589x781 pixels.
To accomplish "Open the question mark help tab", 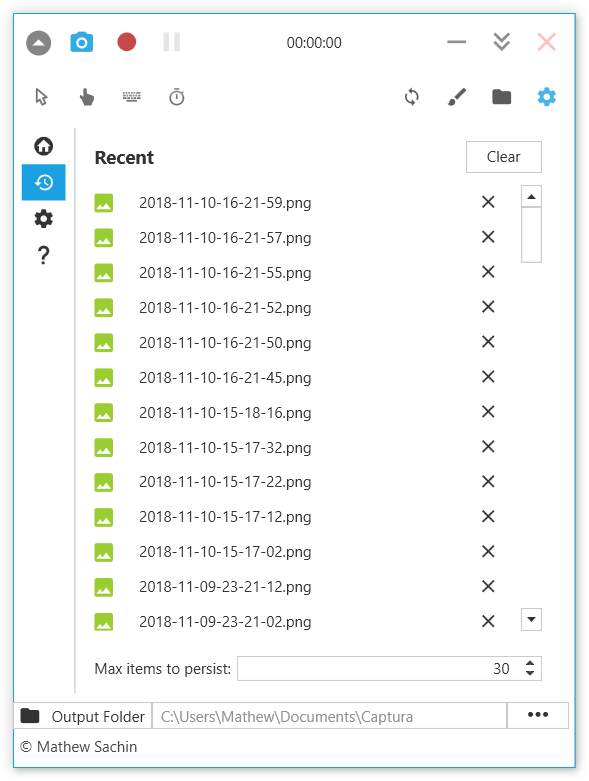I will (x=44, y=255).
